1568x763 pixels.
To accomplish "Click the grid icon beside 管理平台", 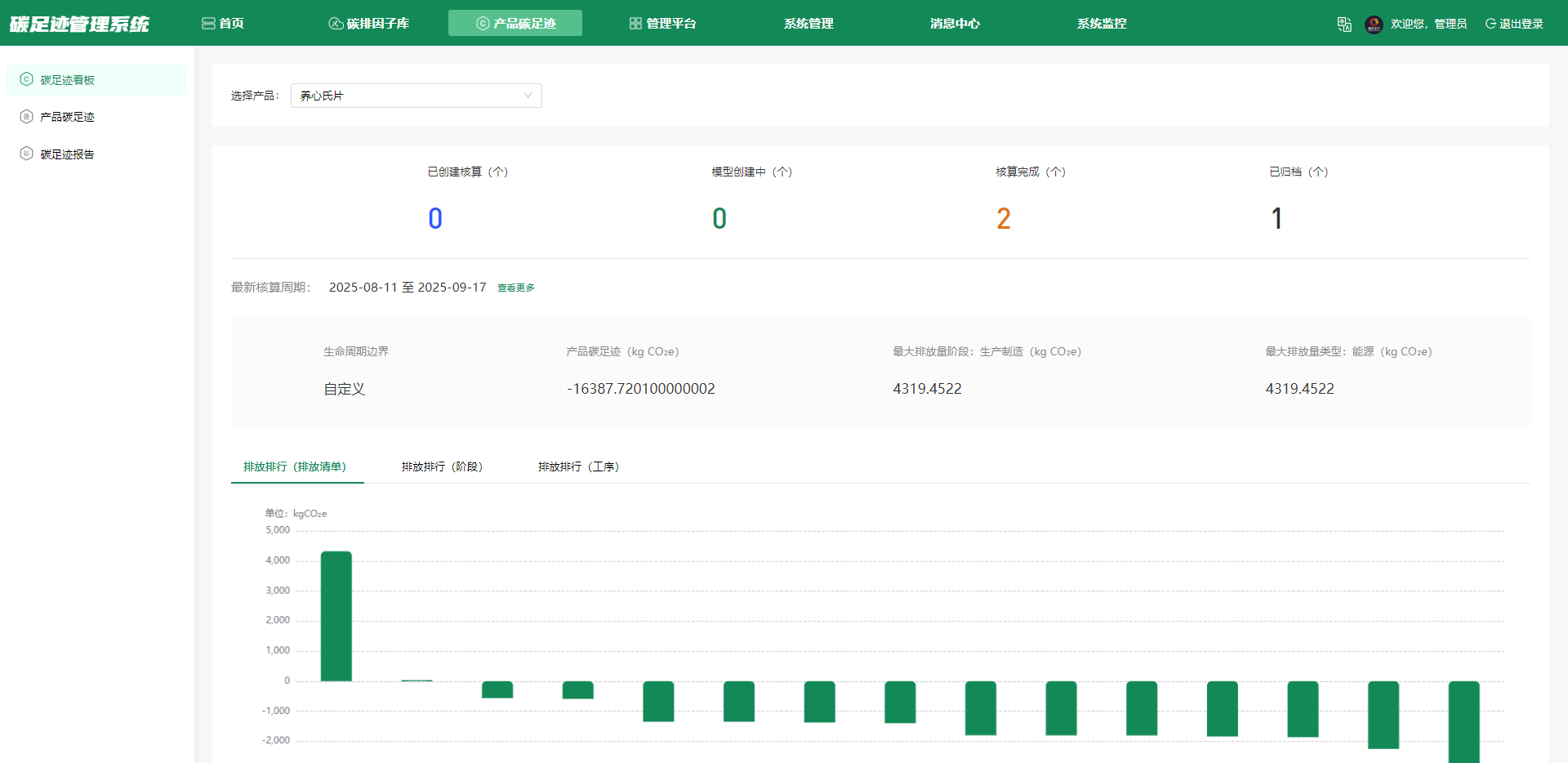I will (x=635, y=24).
